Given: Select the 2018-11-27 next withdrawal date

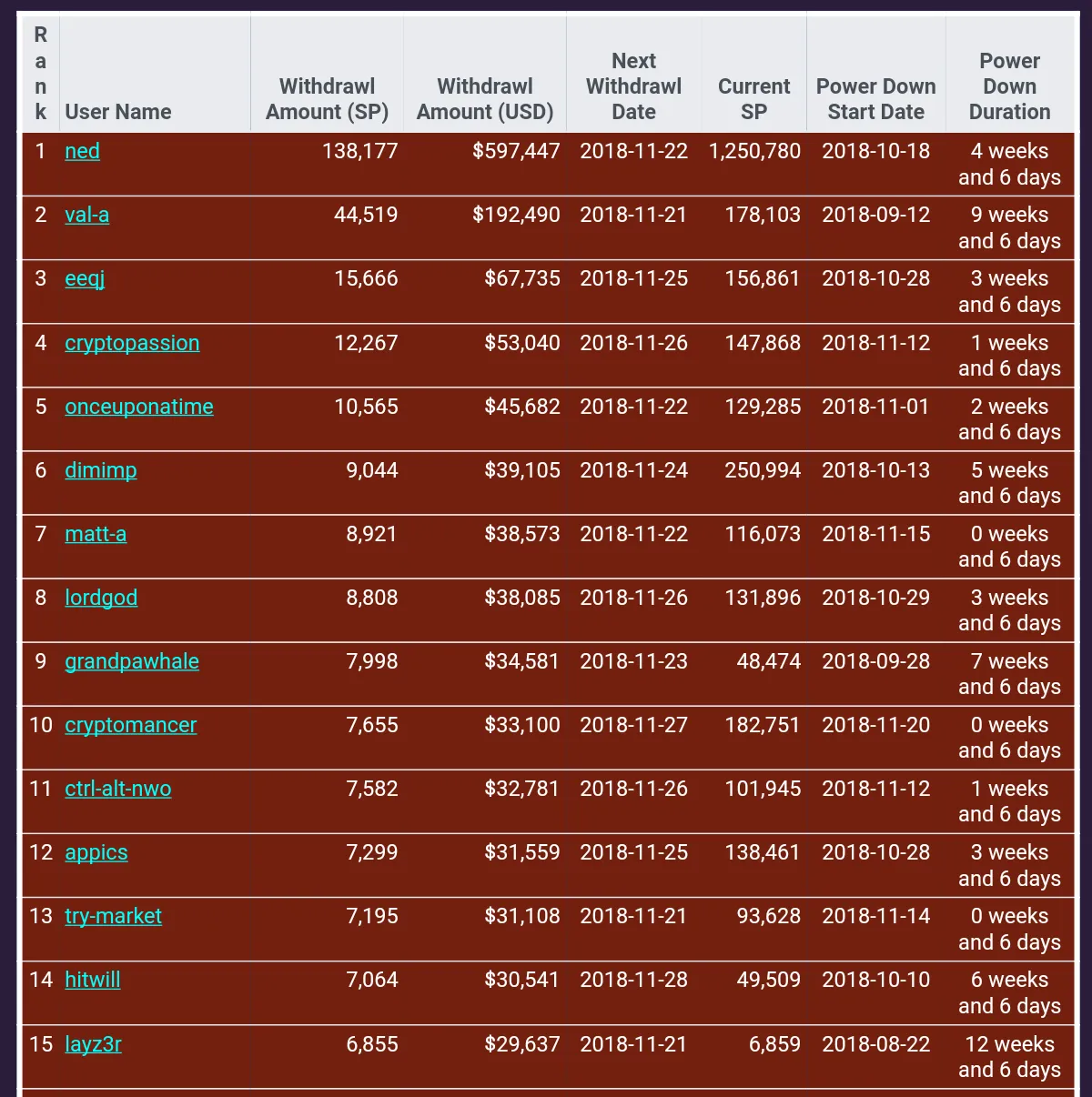Looking at the screenshot, I should coord(634,726).
